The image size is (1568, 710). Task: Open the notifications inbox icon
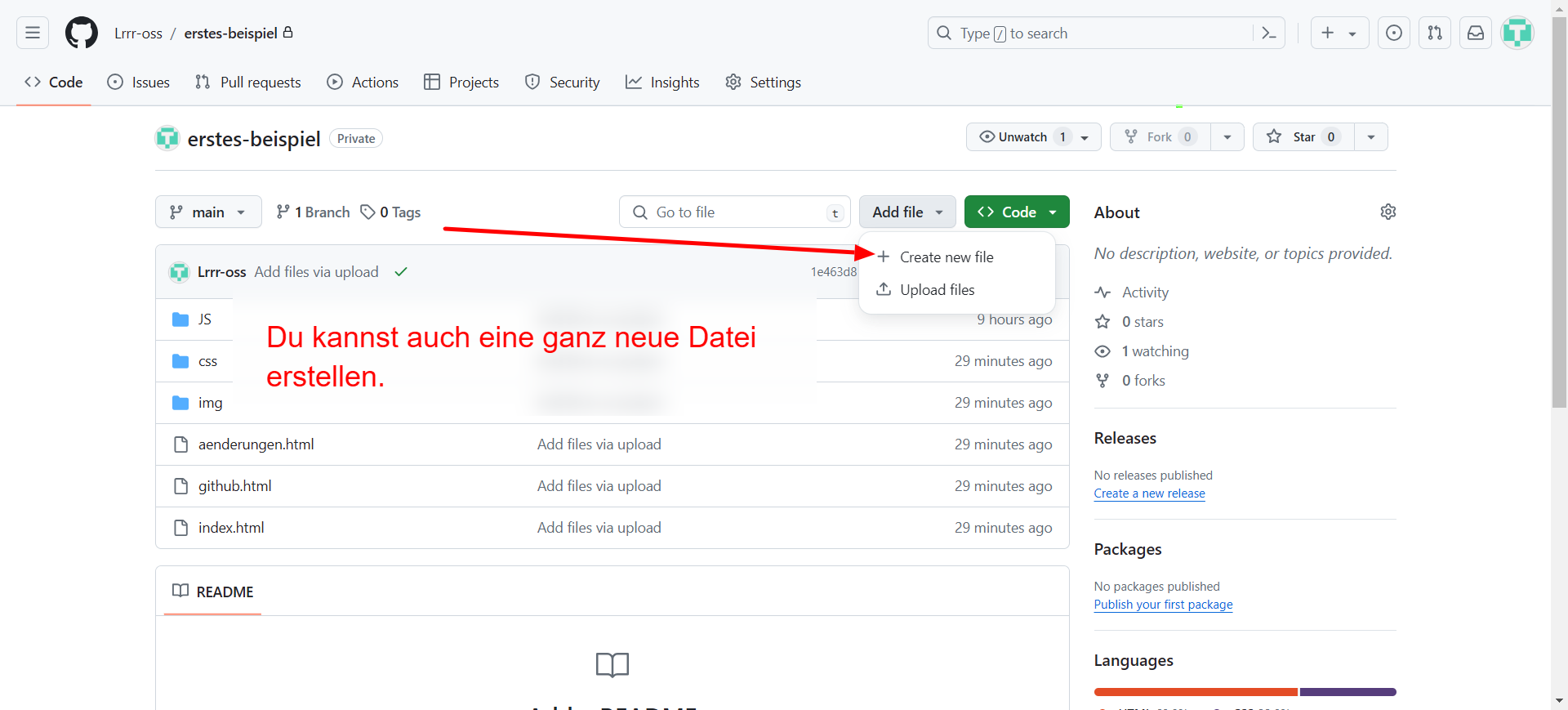click(x=1476, y=33)
